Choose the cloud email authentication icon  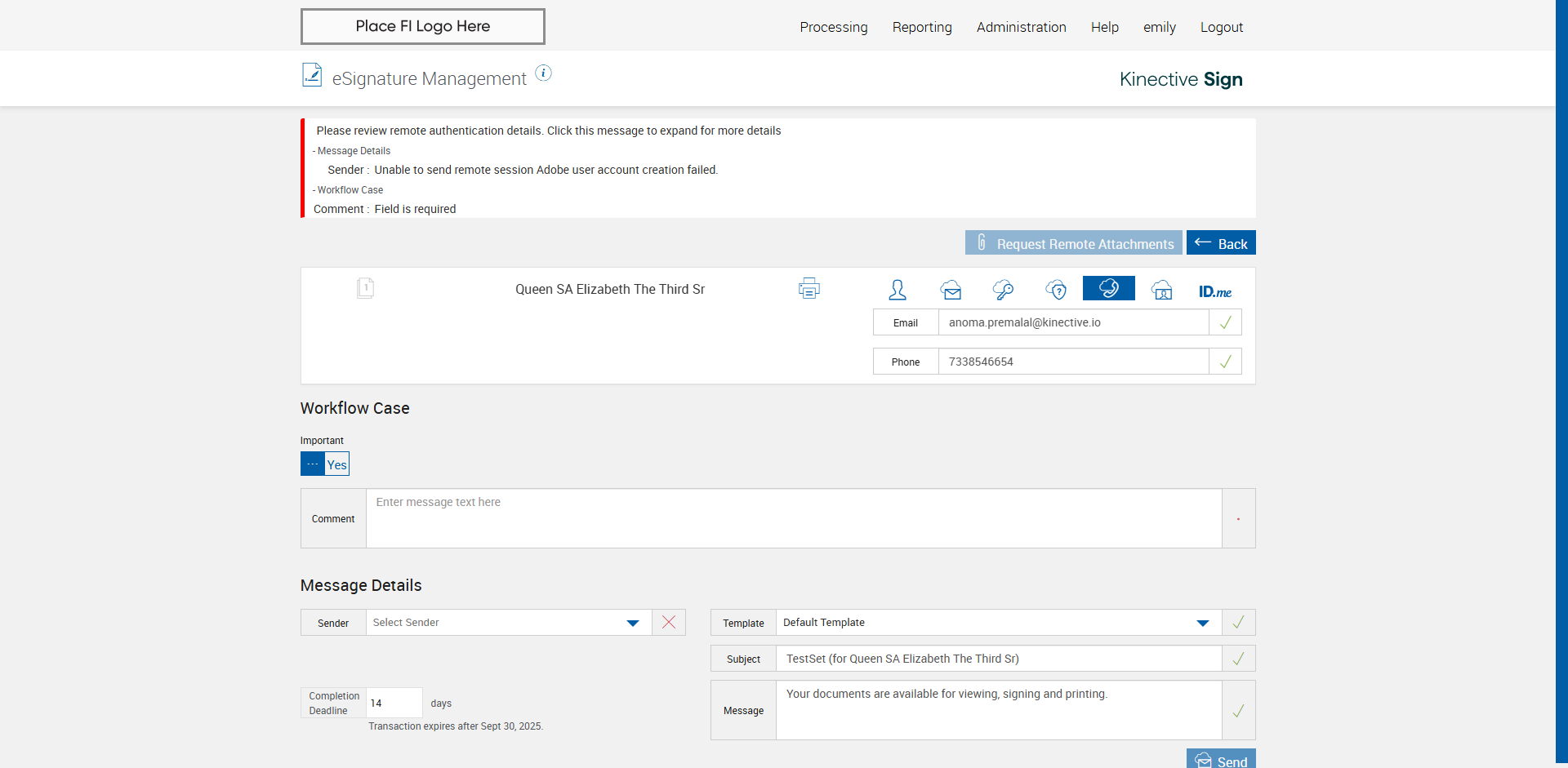click(x=951, y=290)
